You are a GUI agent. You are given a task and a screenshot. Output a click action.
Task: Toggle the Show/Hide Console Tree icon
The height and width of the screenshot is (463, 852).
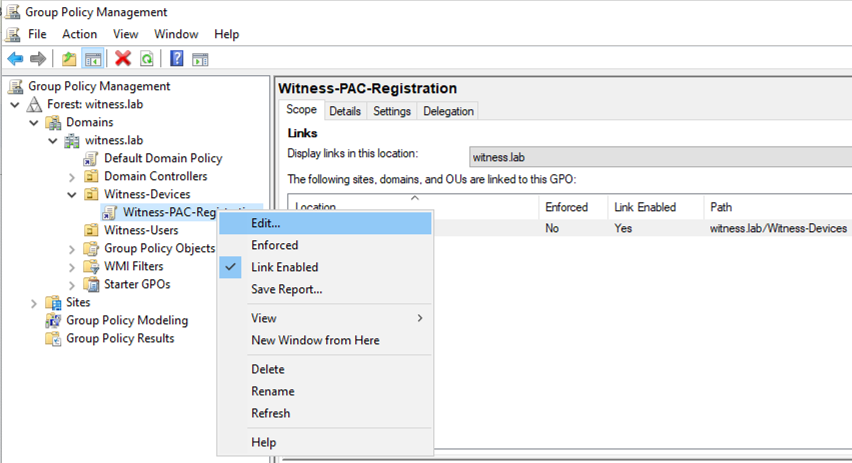[x=93, y=59]
